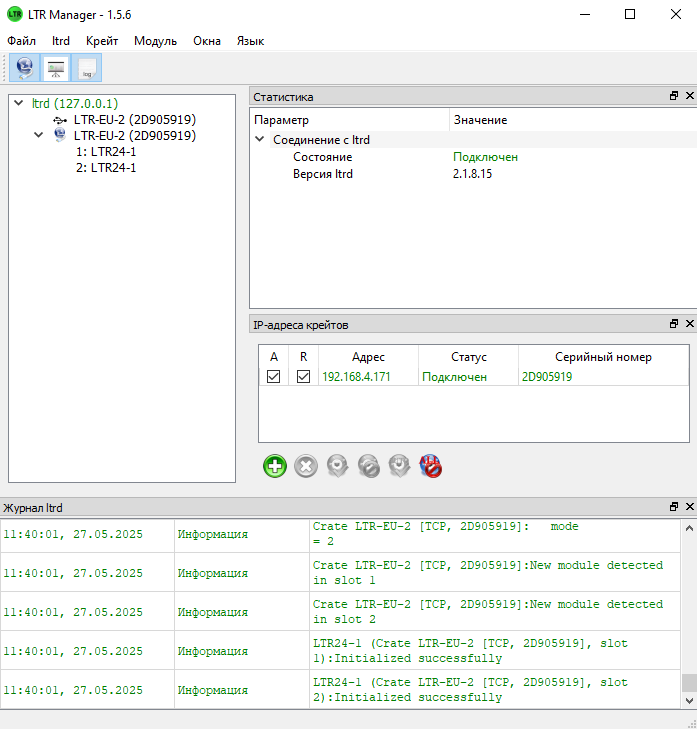Click the Подключен value in Статистика

point(485,157)
